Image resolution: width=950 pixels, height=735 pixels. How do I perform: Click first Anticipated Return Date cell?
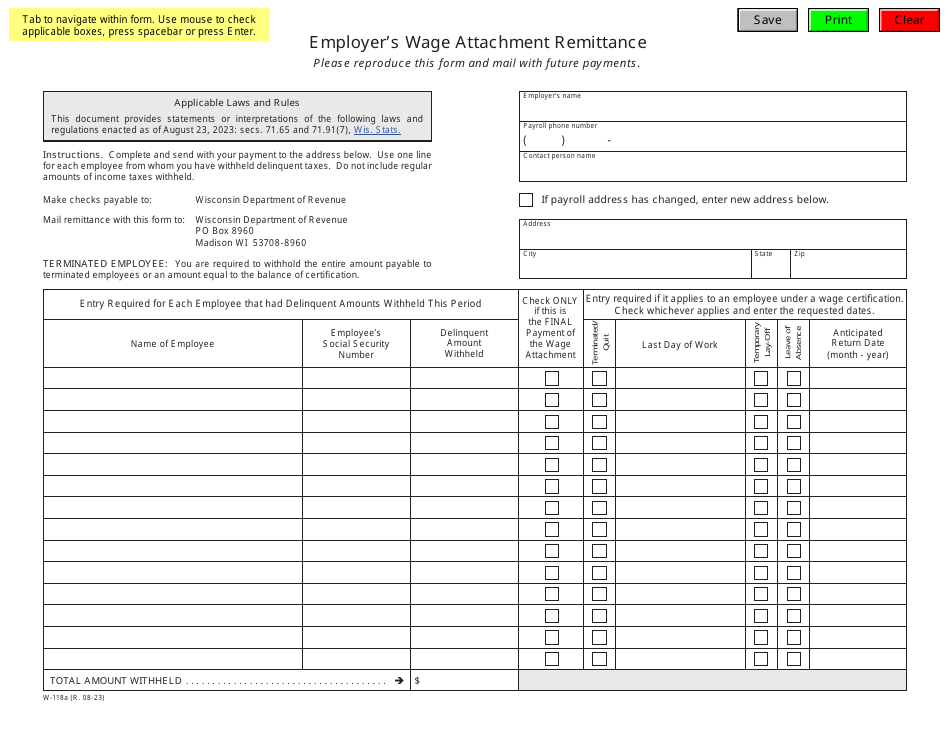tap(857, 378)
